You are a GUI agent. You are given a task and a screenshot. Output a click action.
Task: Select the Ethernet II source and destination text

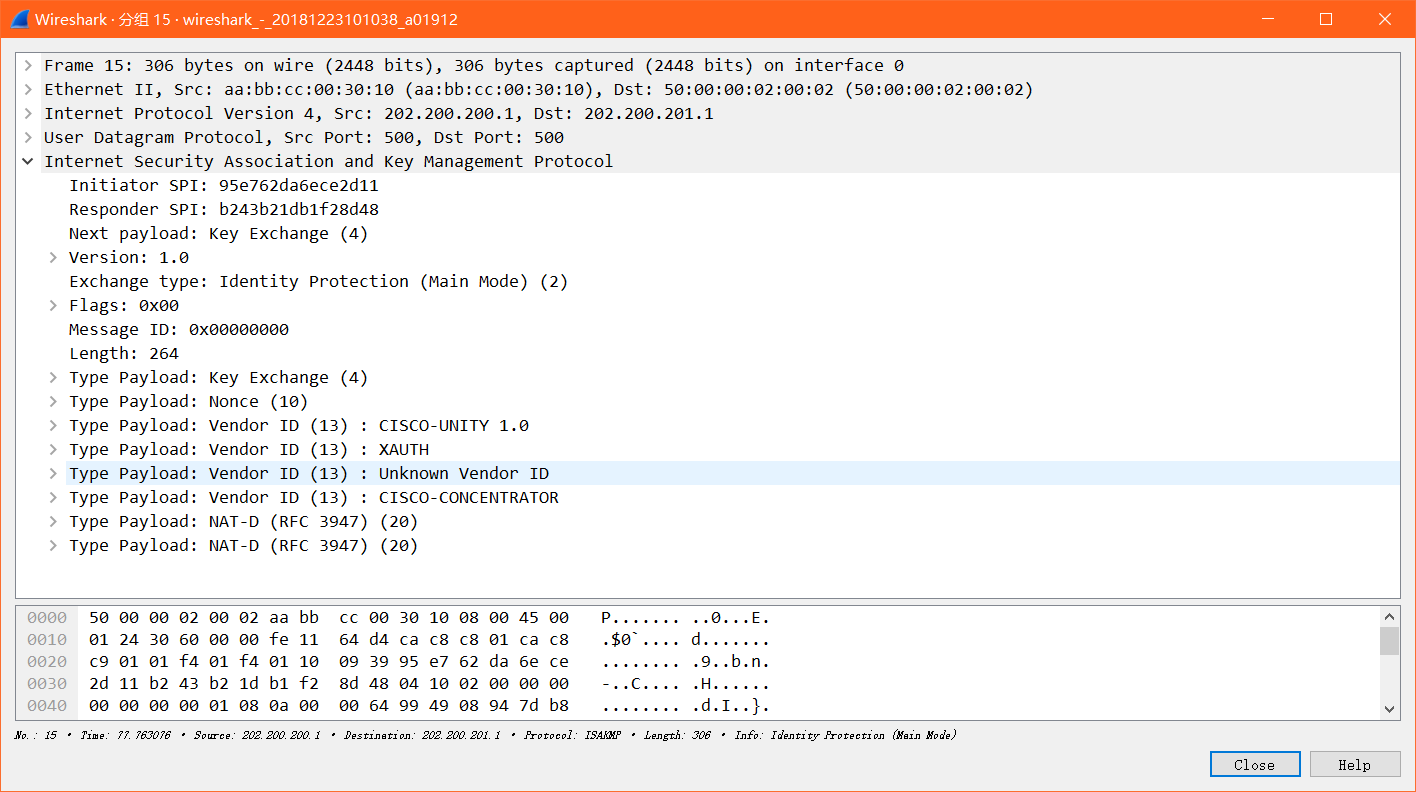[x=539, y=90]
